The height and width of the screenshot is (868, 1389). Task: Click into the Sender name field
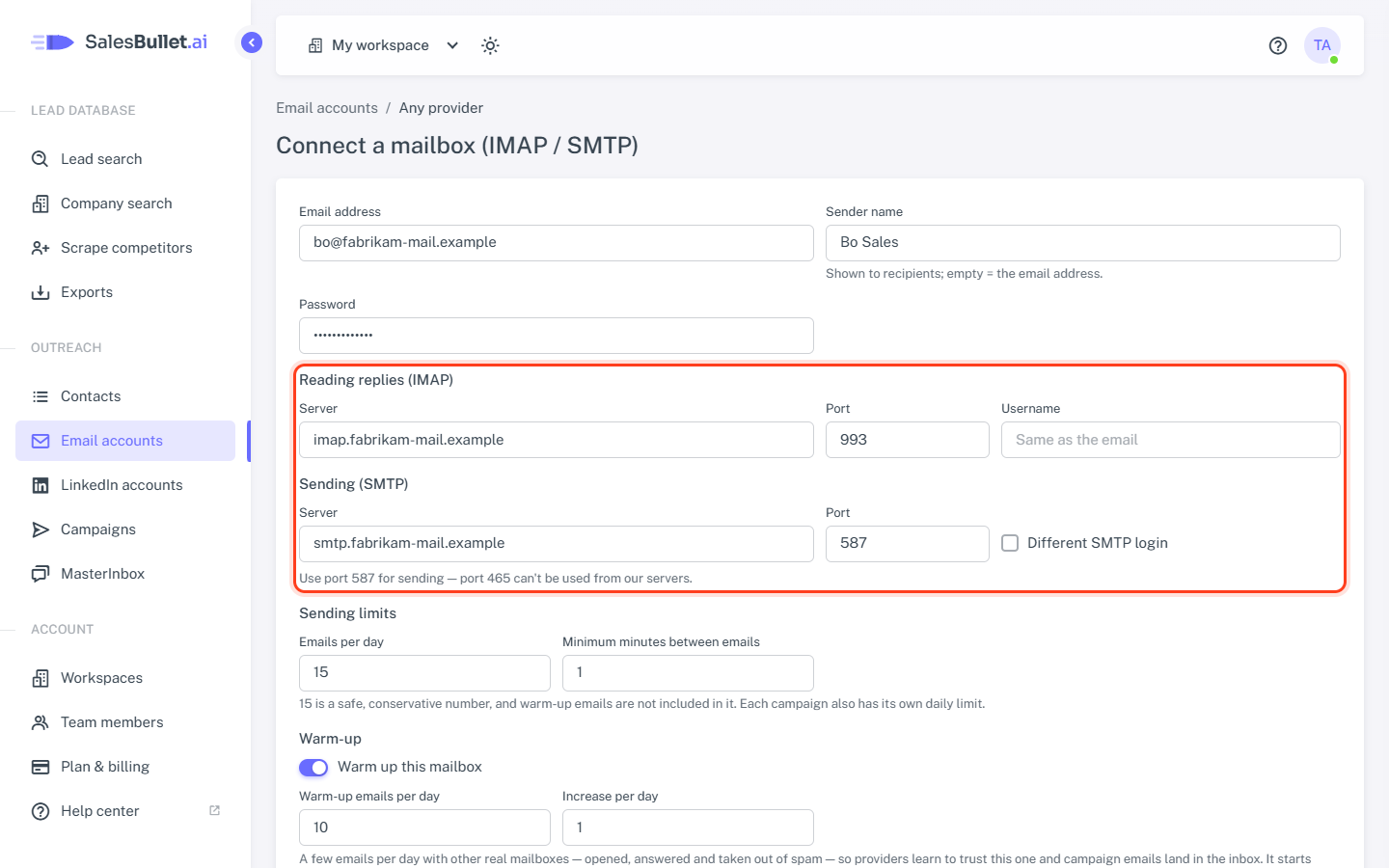1083,243
